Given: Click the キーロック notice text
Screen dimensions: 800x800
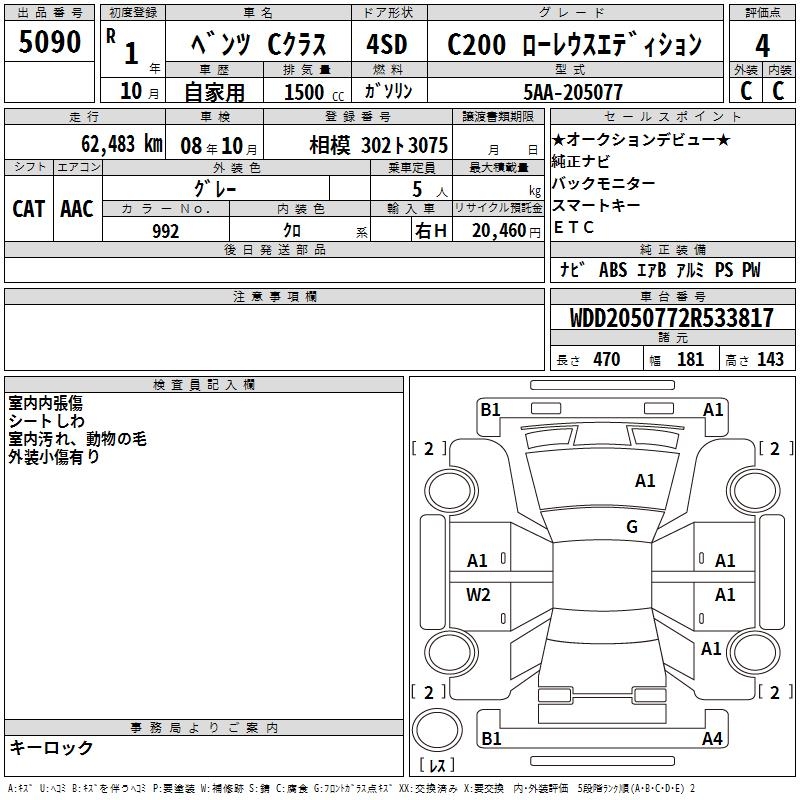Looking at the screenshot, I should (x=51, y=748).
